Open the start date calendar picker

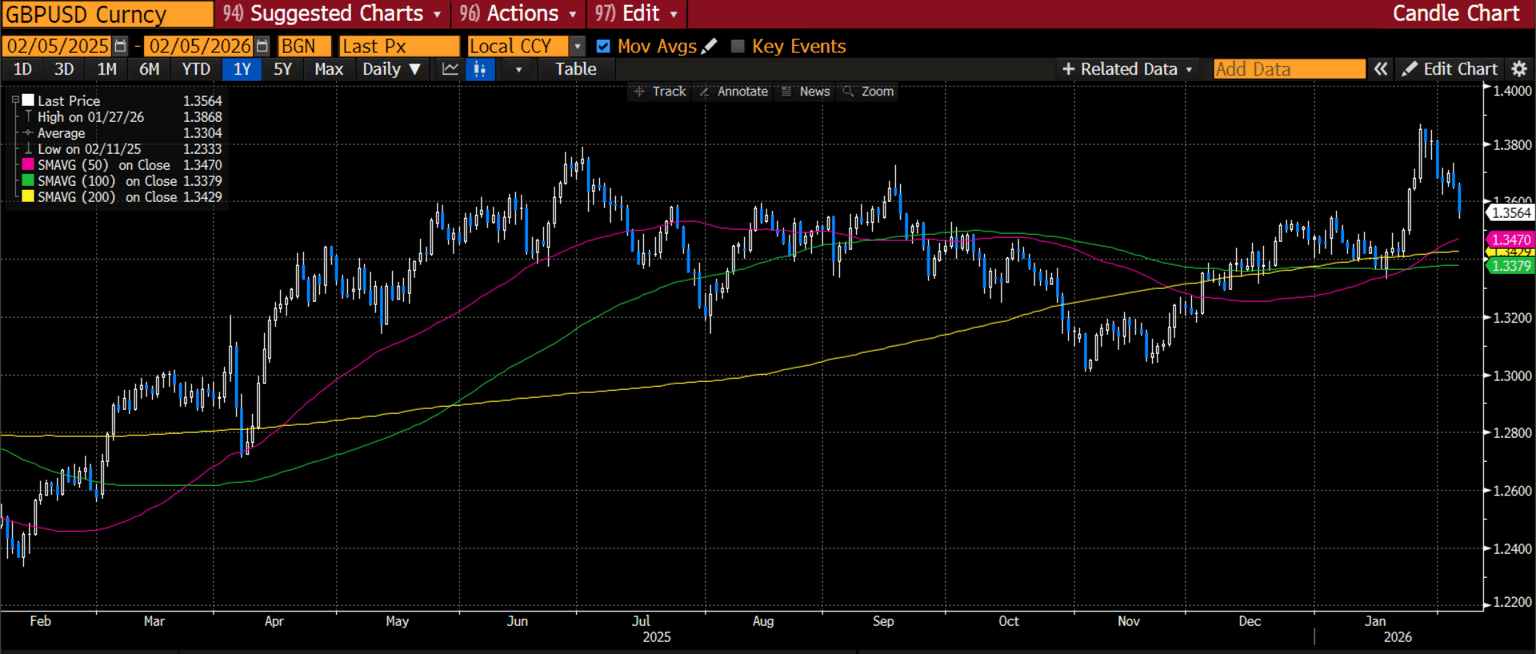[x=121, y=46]
